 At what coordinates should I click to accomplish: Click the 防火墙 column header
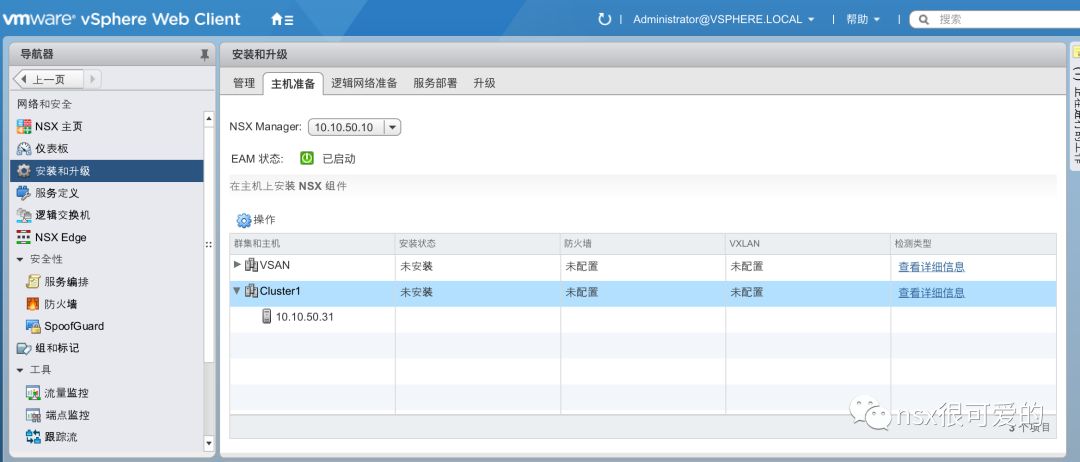[643, 244]
